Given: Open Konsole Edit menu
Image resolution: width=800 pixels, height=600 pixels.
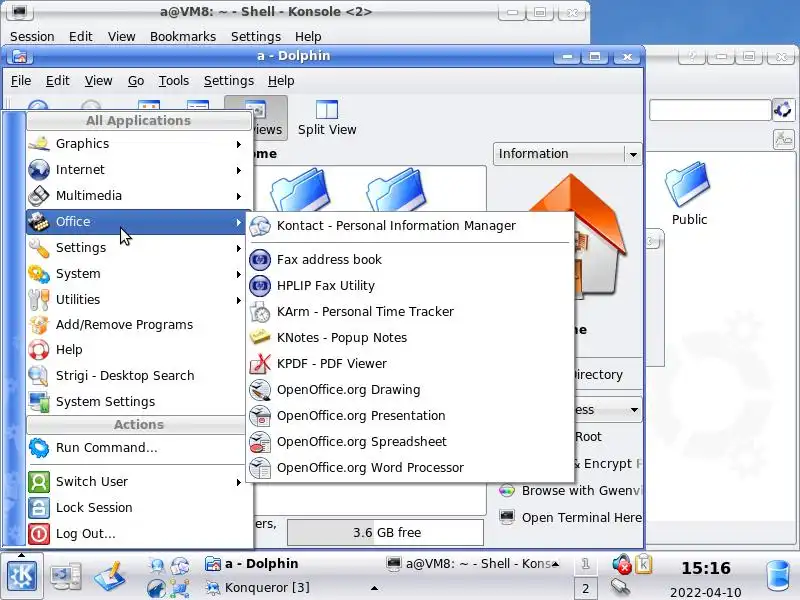Looking at the screenshot, I should tap(81, 37).
